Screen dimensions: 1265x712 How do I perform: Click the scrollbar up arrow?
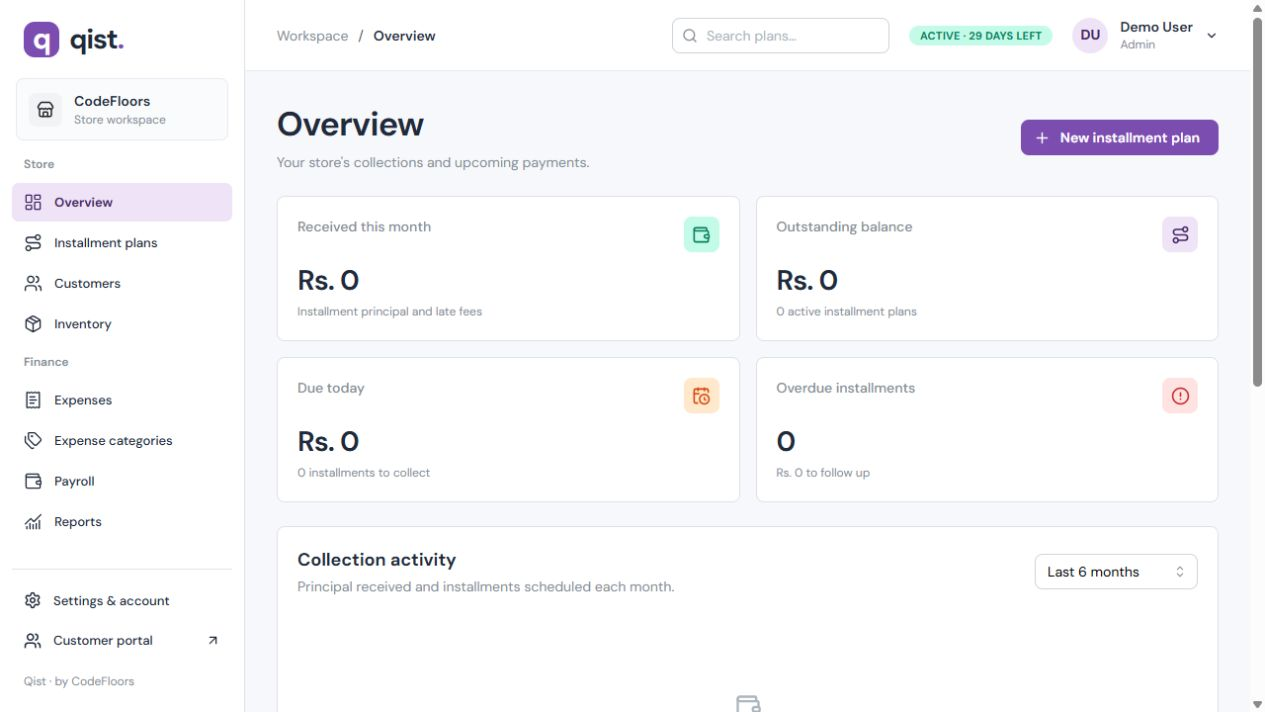(1257, 7)
